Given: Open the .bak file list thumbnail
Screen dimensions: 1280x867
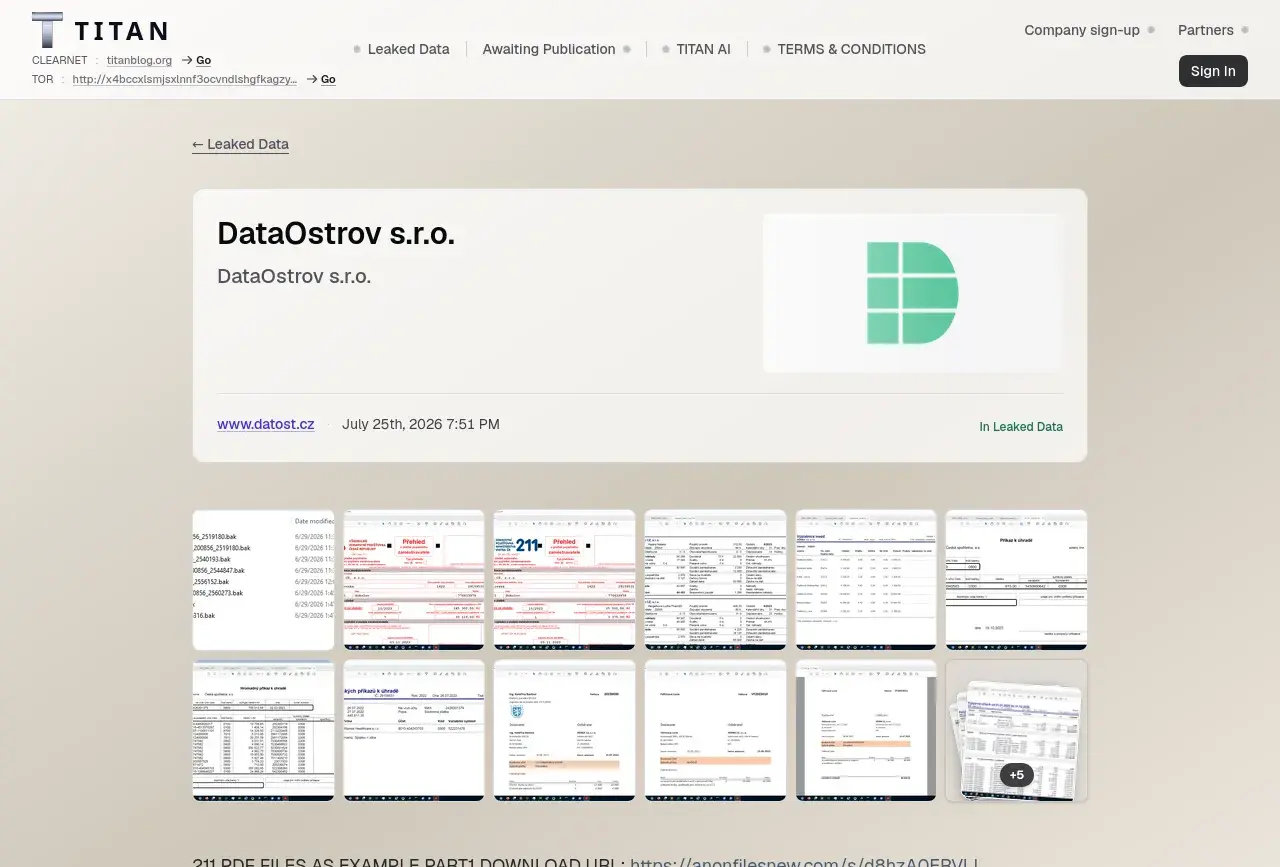Looking at the screenshot, I should coord(263,580).
